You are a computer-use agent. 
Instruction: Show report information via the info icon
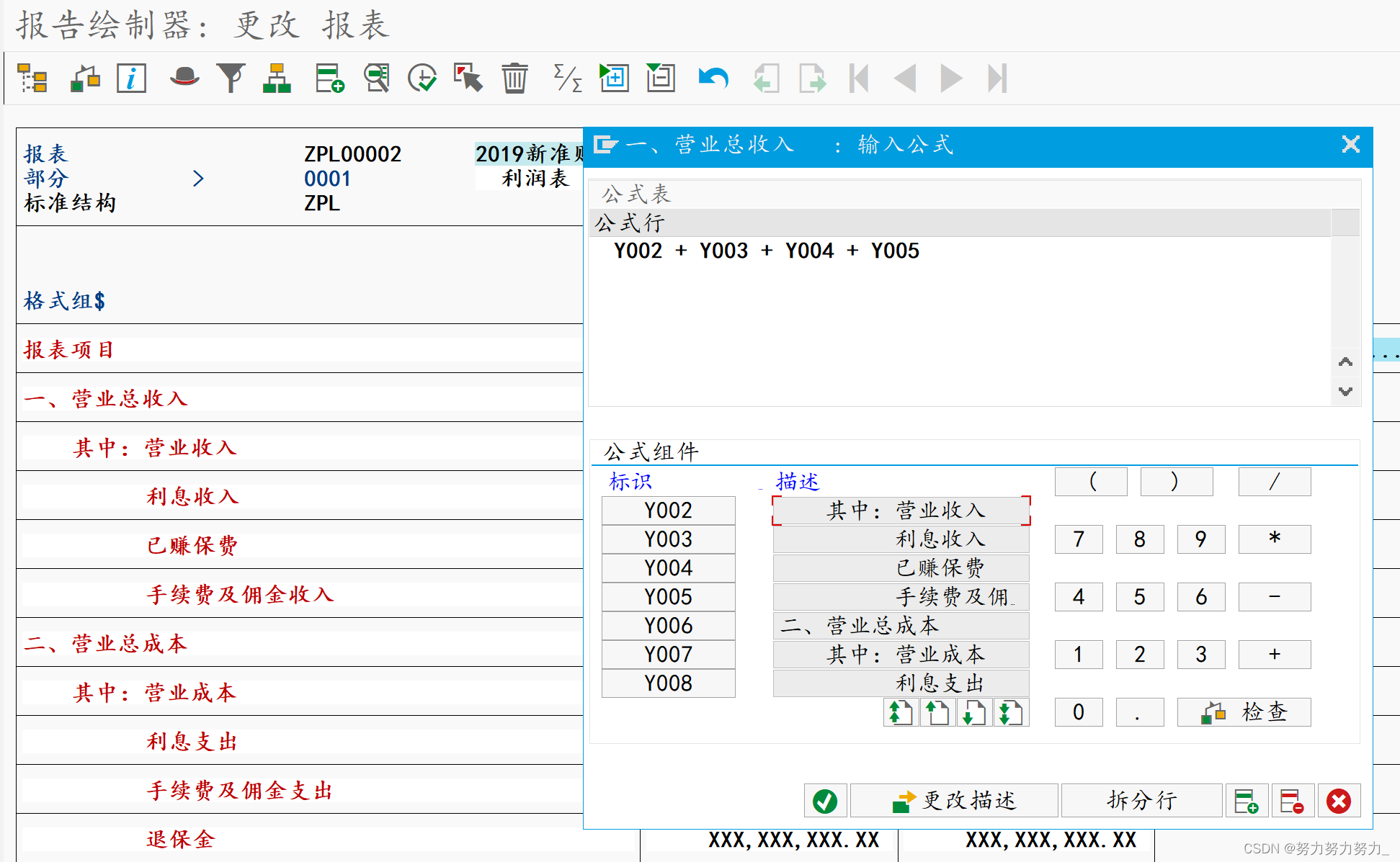(x=131, y=78)
